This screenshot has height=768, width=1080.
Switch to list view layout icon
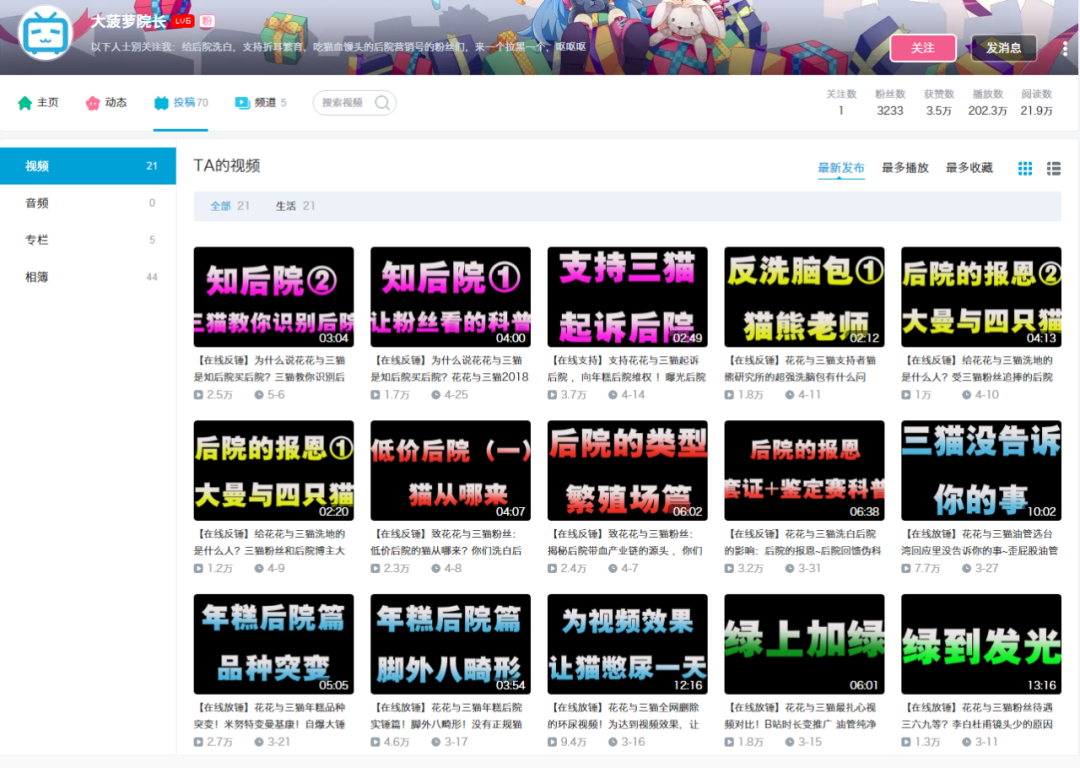(x=1053, y=168)
